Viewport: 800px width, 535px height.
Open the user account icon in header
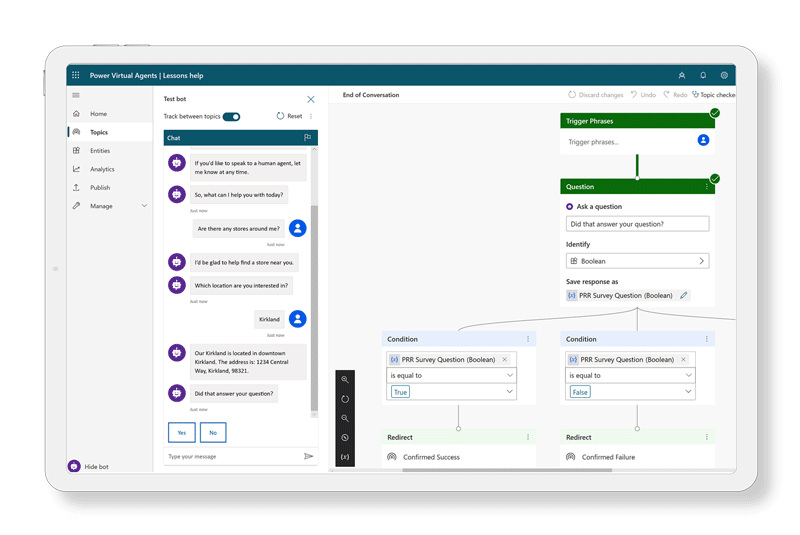(x=682, y=75)
